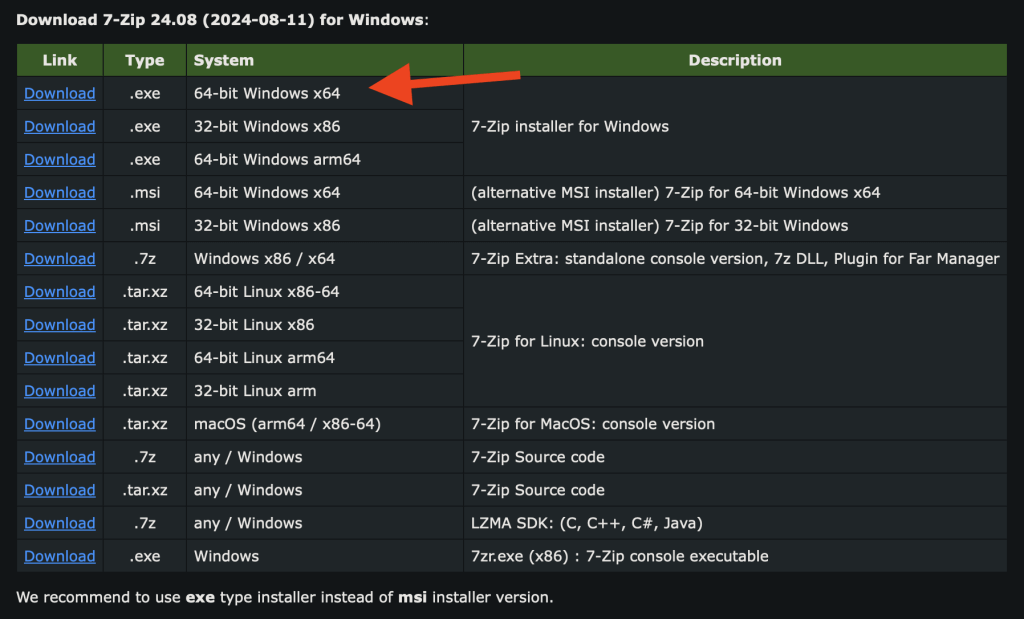This screenshot has height=619, width=1024.
Task: Click the "Type" column header
Action: click(145, 61)
